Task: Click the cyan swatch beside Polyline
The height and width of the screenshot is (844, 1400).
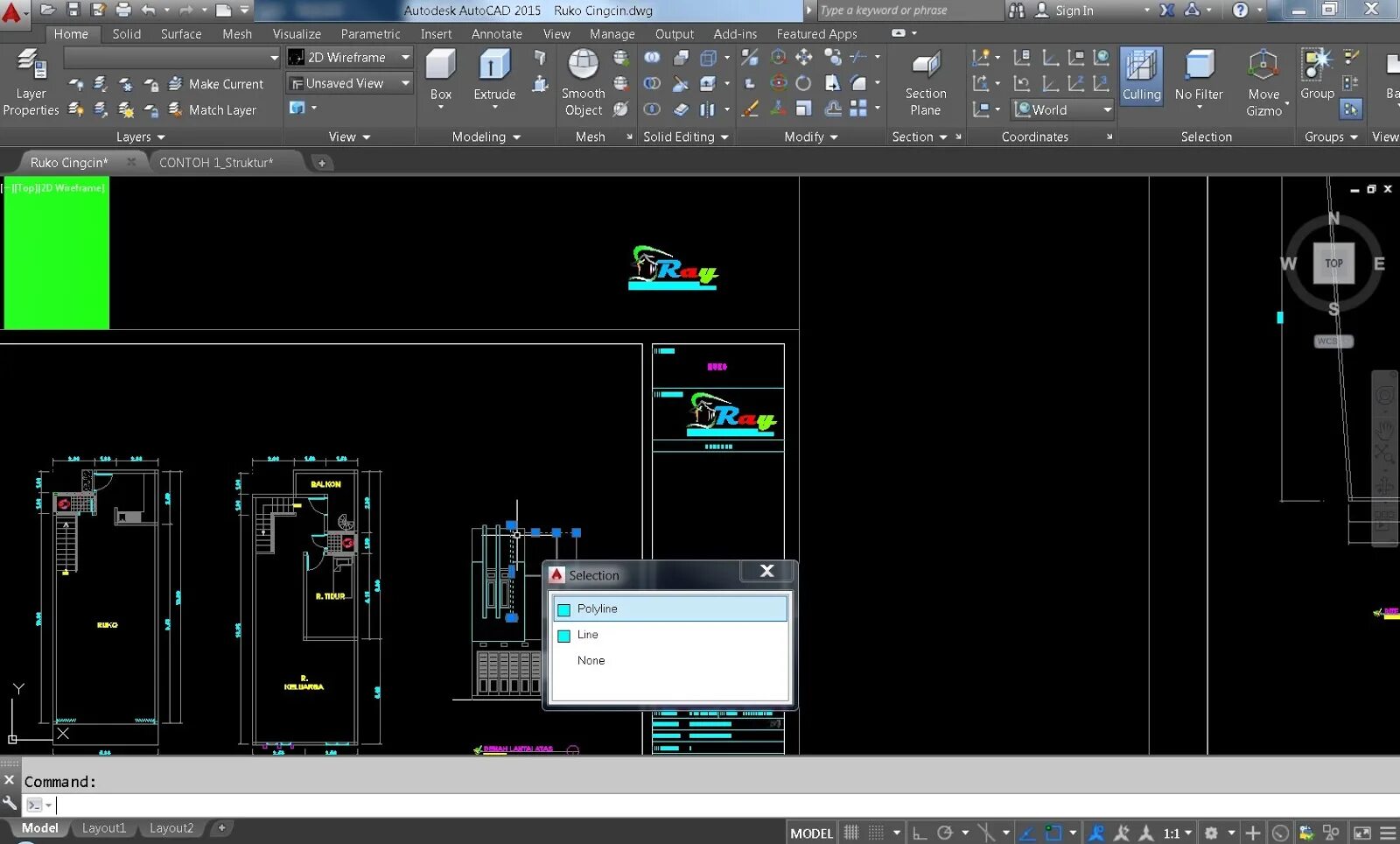Action: pos(564,610)
